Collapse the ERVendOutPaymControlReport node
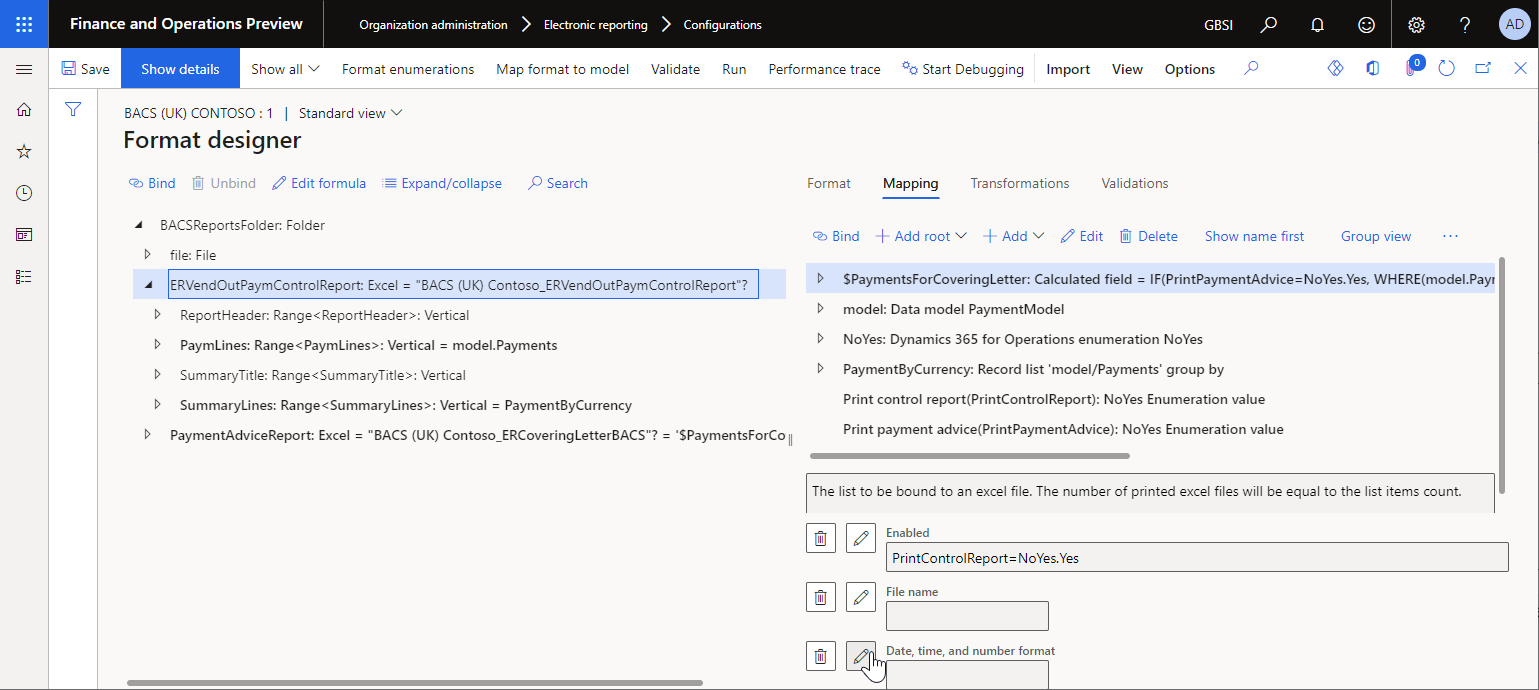Image resolution: width=1539 pixels, height=690 pixels. tap(148, 285)
